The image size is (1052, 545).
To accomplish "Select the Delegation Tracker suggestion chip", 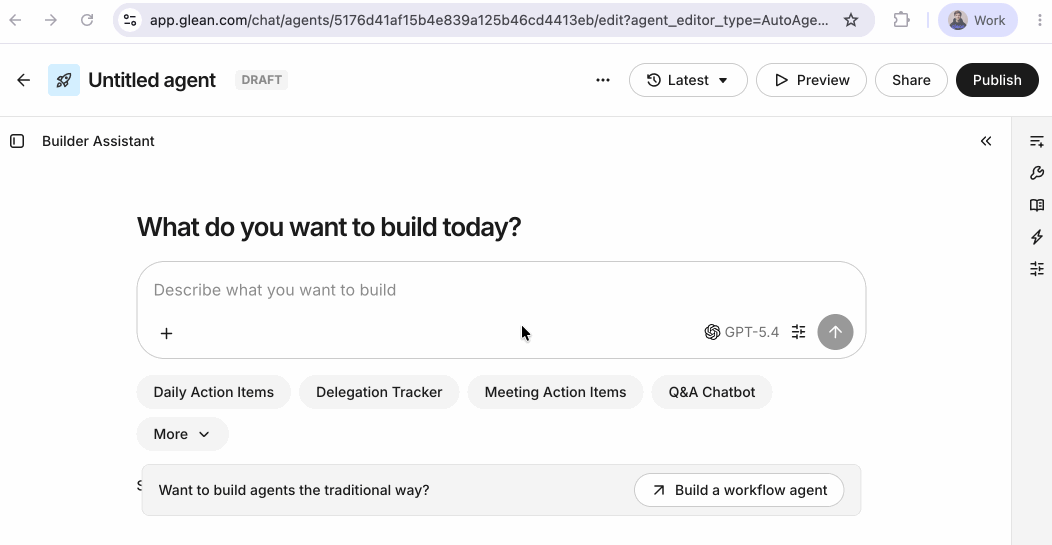I will [x=379, y=392].
